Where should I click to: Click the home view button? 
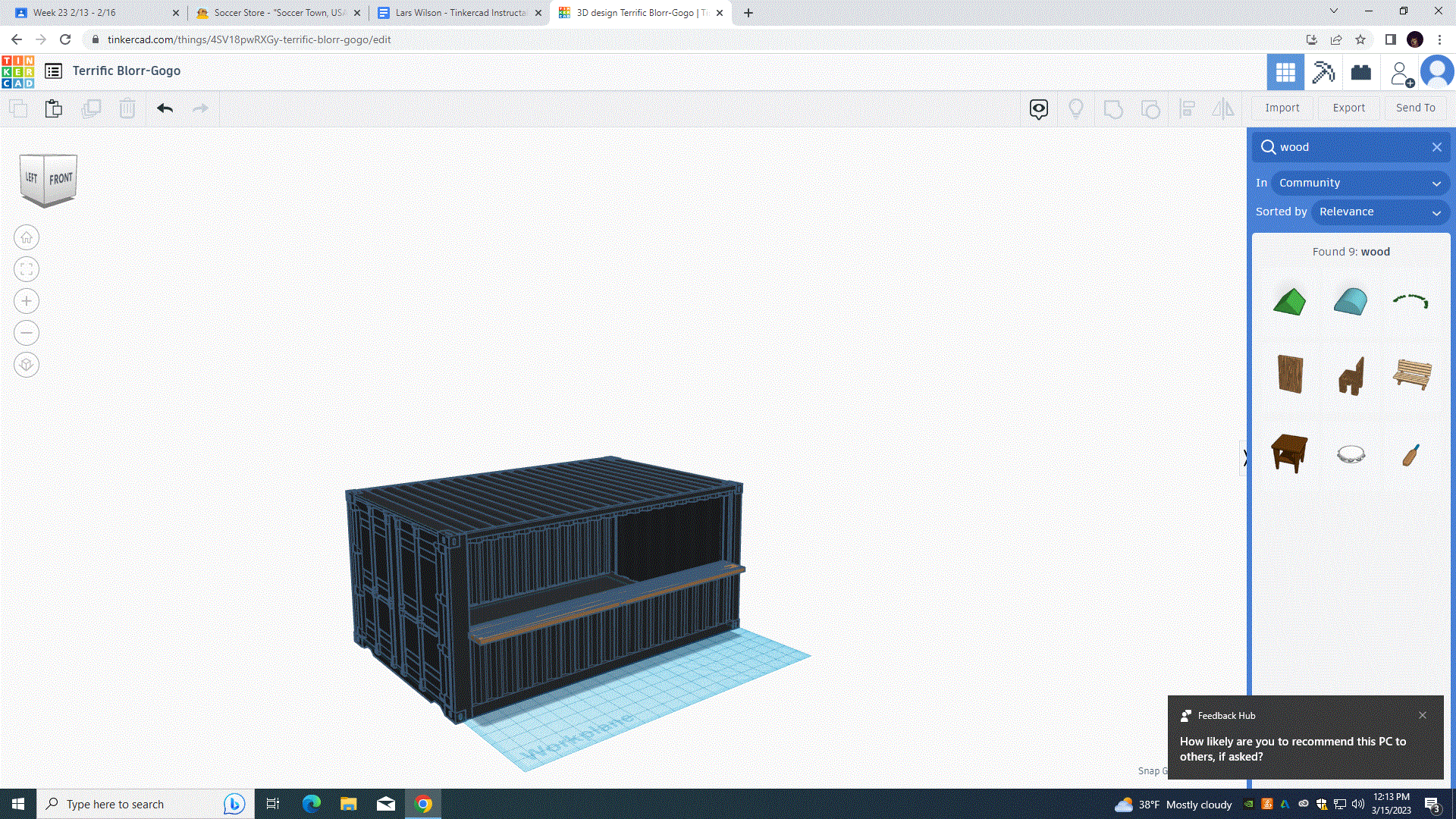tap(27, 237)
